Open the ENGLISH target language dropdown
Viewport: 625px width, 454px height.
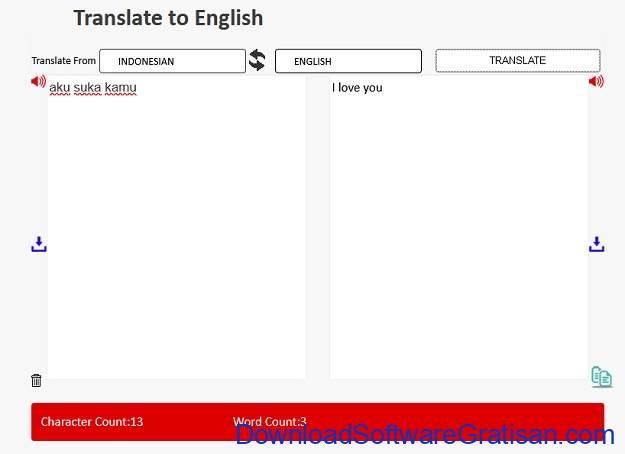pyautogui.click(x=348, y=61)
